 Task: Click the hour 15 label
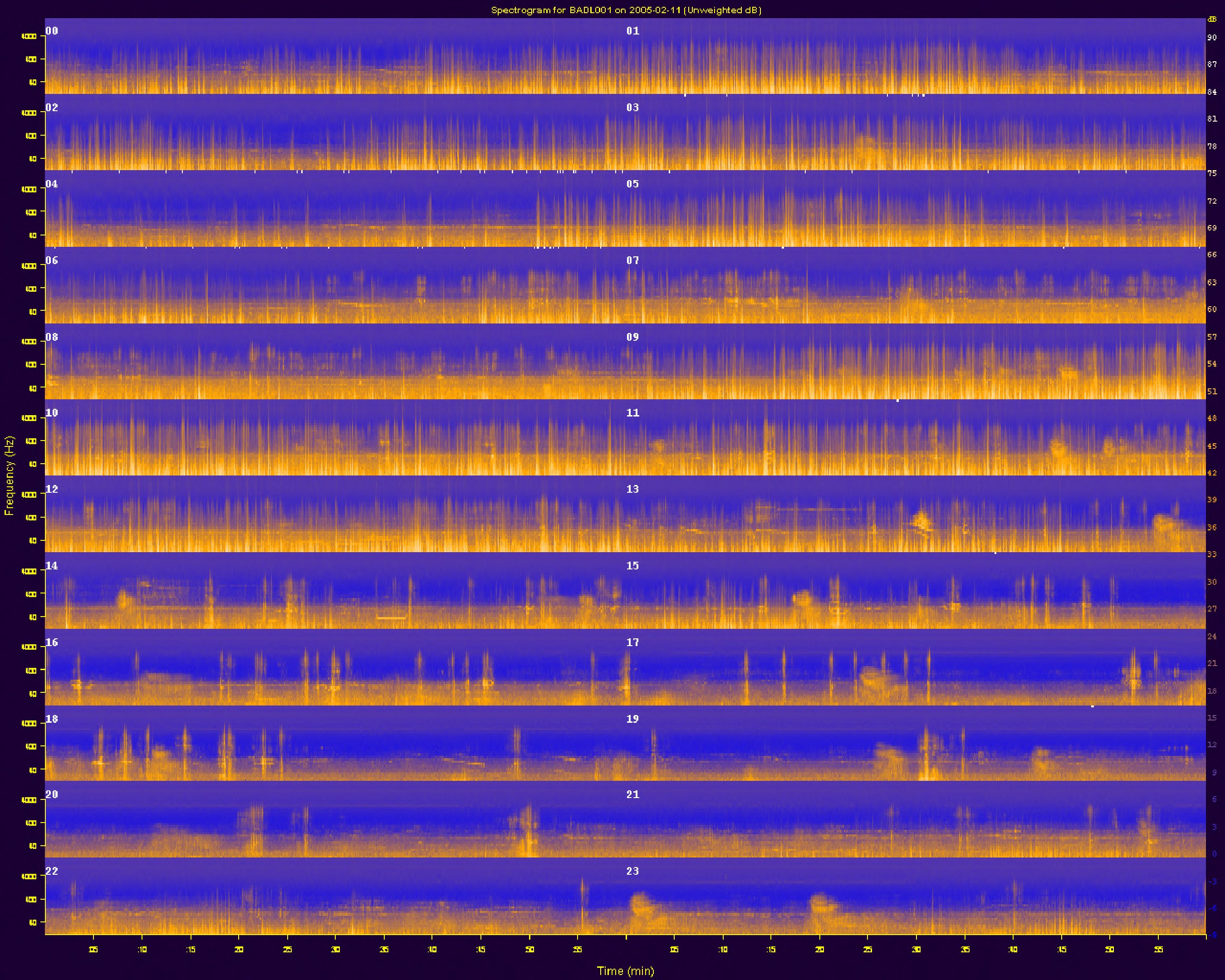pyautogui.click(x=632, y=566)
